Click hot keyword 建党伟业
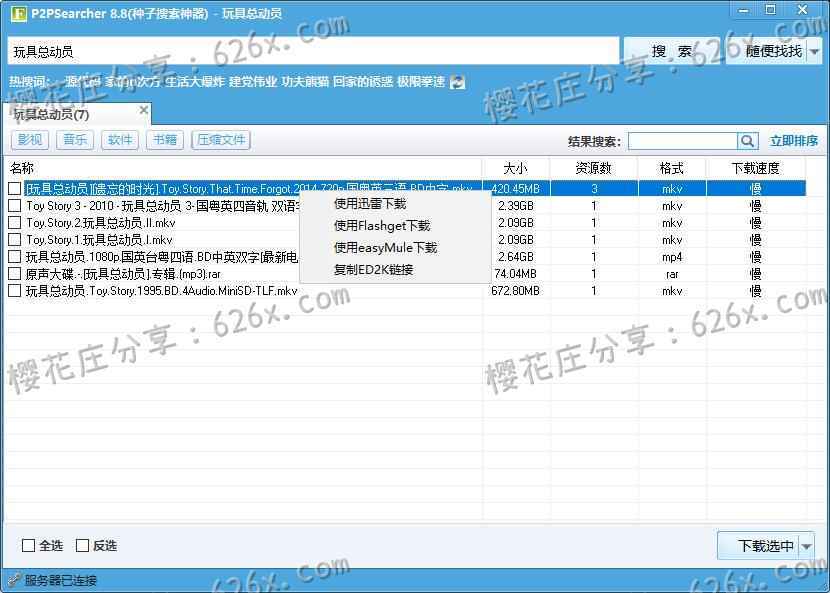This screenshot has width=830, height=593. pyautogui.click(x=253, y=82)
